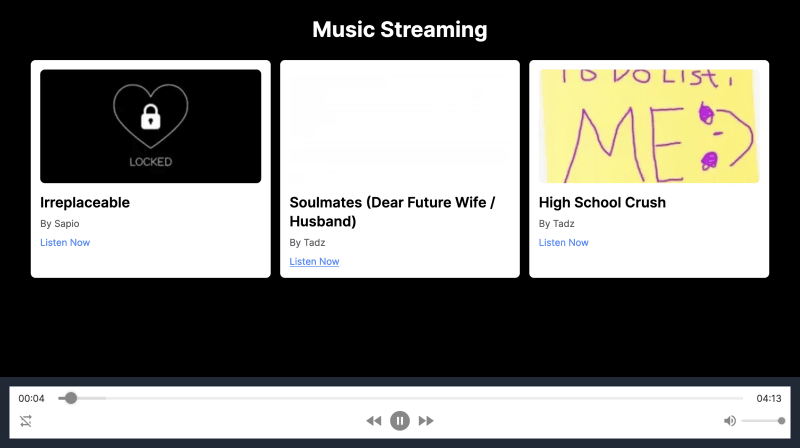800x448 pixels.
Task: Click By Tadz under Soulmates
Action: (x=307, y=242)
